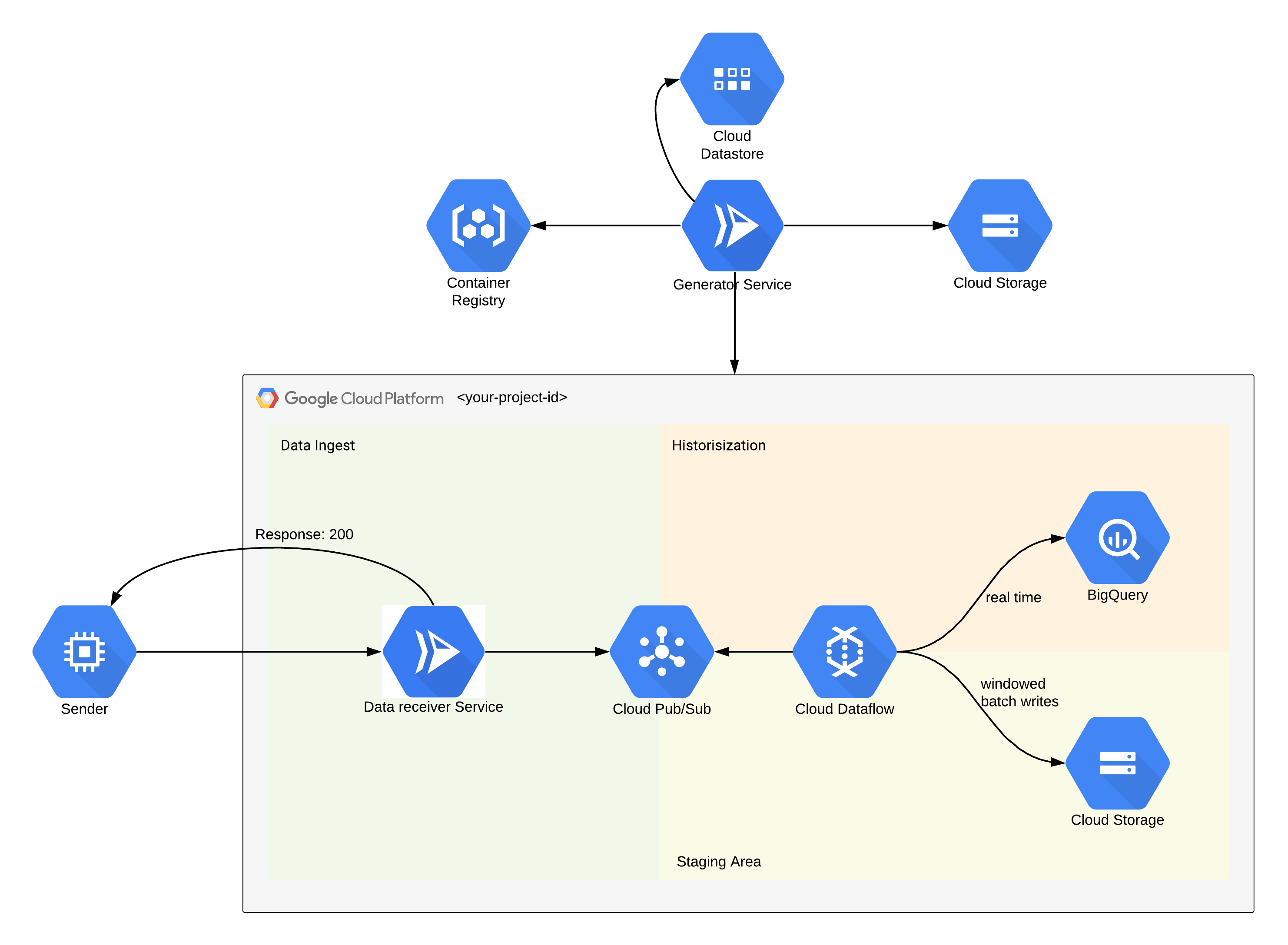
Task: Select the "real time" arrow label
Action: coord(1013,597)
